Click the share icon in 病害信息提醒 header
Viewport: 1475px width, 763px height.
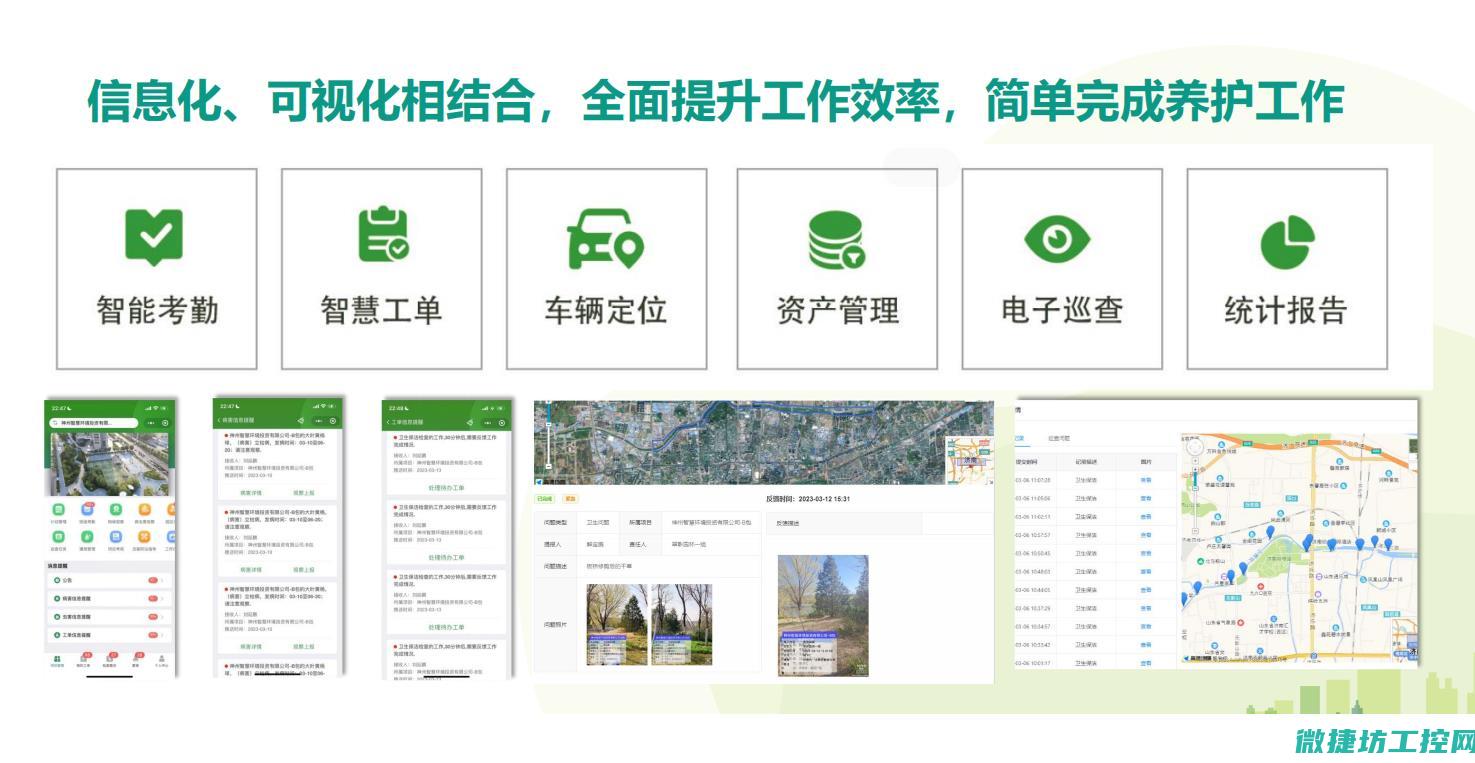pyautogui.click(x=301, y=420)
